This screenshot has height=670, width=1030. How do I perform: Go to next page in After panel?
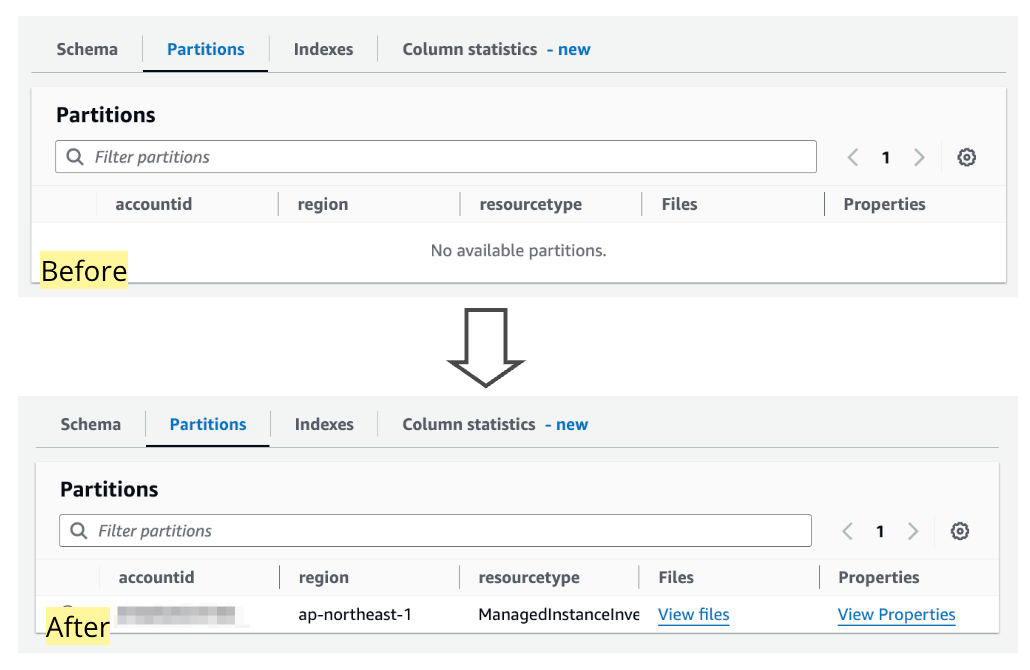pyautogui.click(x=913, y=531)
